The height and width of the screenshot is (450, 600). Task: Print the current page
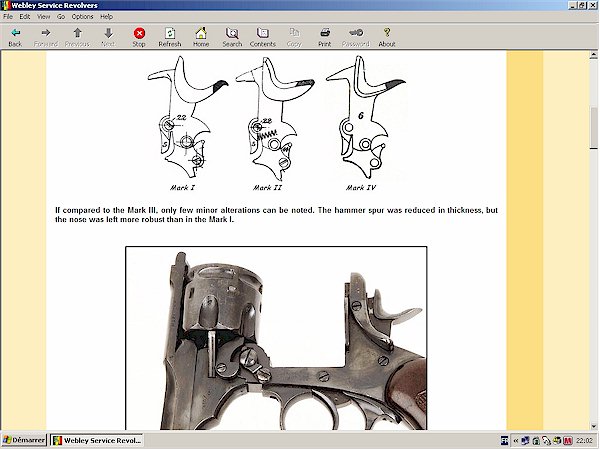[x=324, y=37]
